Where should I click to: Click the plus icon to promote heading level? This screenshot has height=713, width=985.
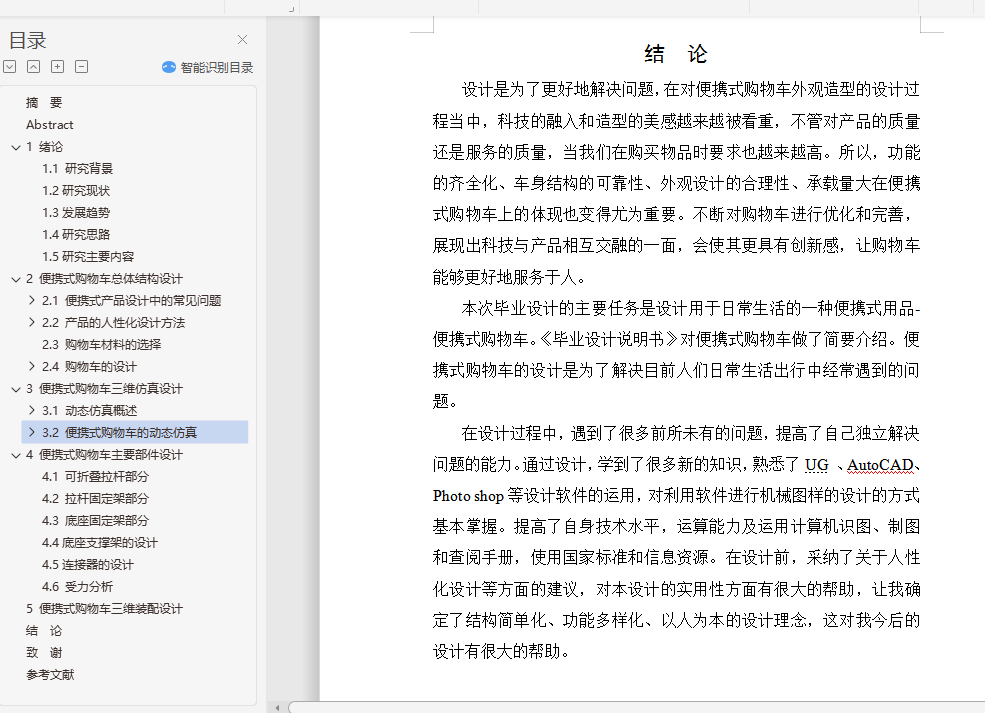point(57,67)
